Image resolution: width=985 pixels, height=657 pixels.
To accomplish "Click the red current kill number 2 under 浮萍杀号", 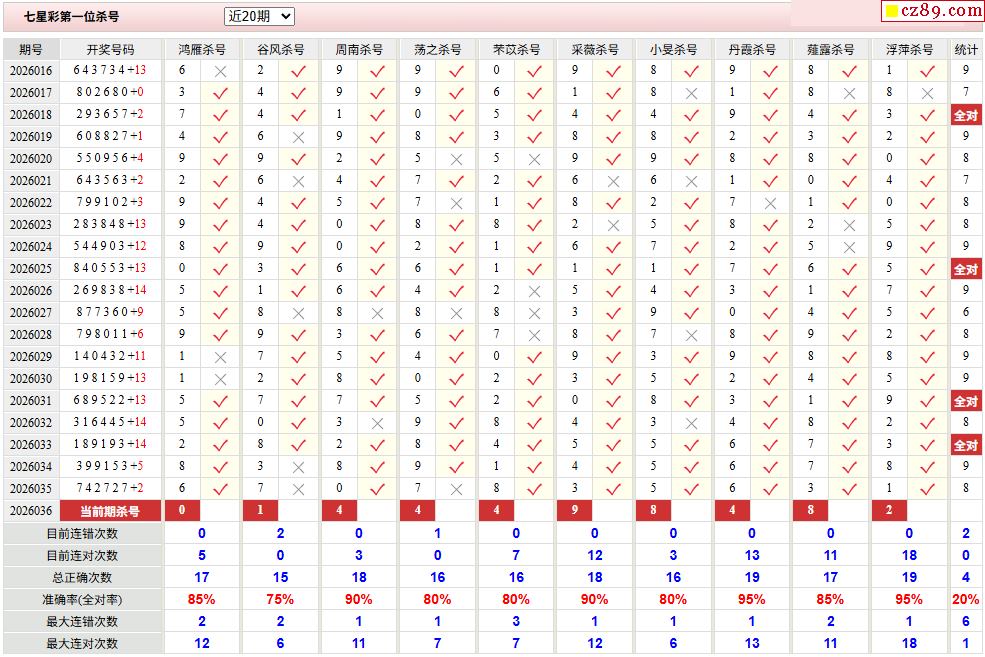I will coord(889,511).
